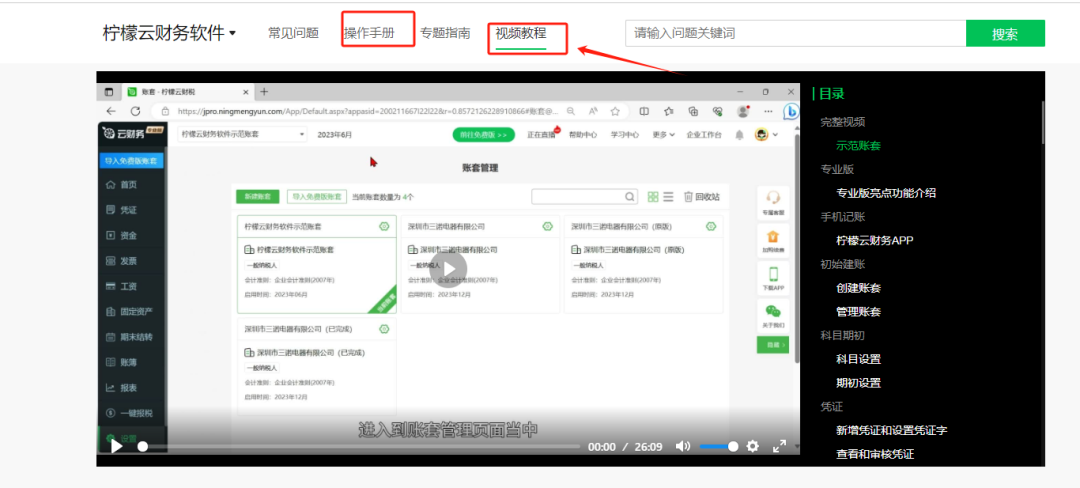The image size is (1080, 488).
Task: Click 更多 dropdown in video header
Action: click(x=664, y=135)
